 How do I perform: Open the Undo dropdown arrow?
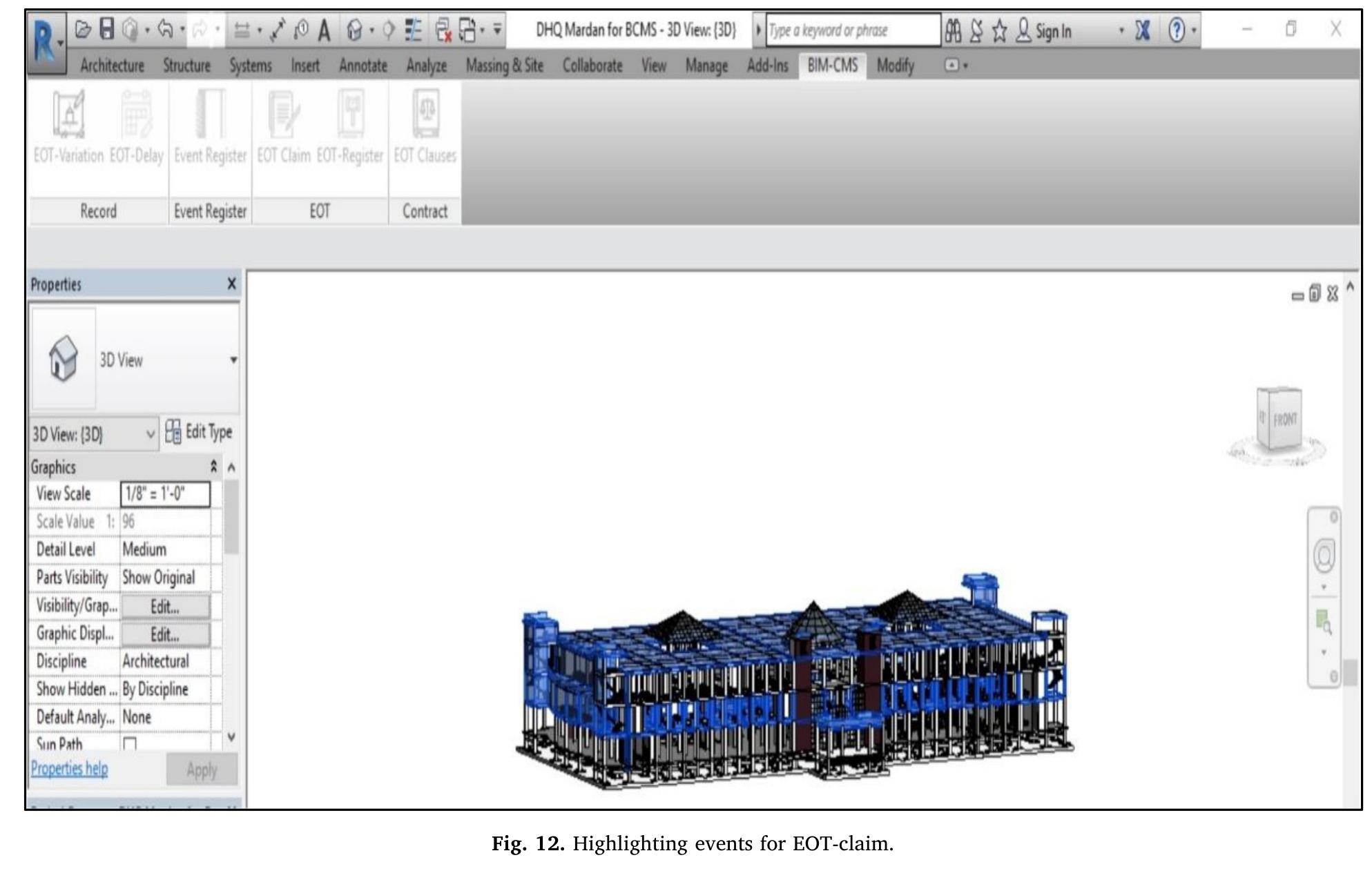[x=182, y=28]
